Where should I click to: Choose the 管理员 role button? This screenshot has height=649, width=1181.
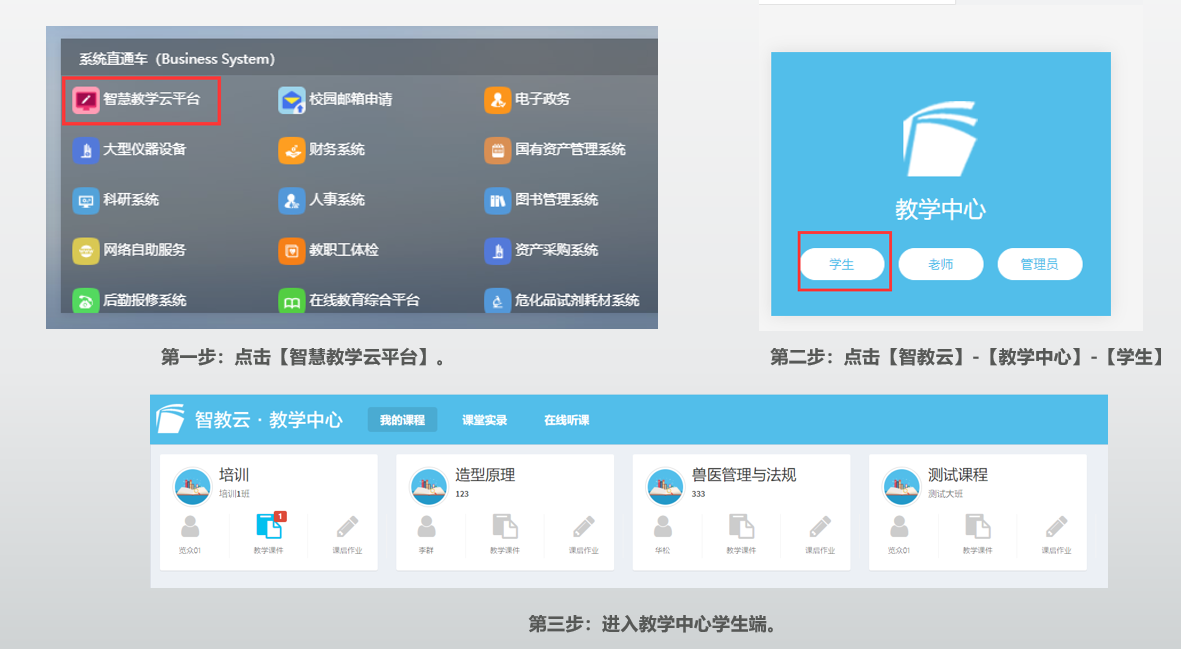point(1040,264)
